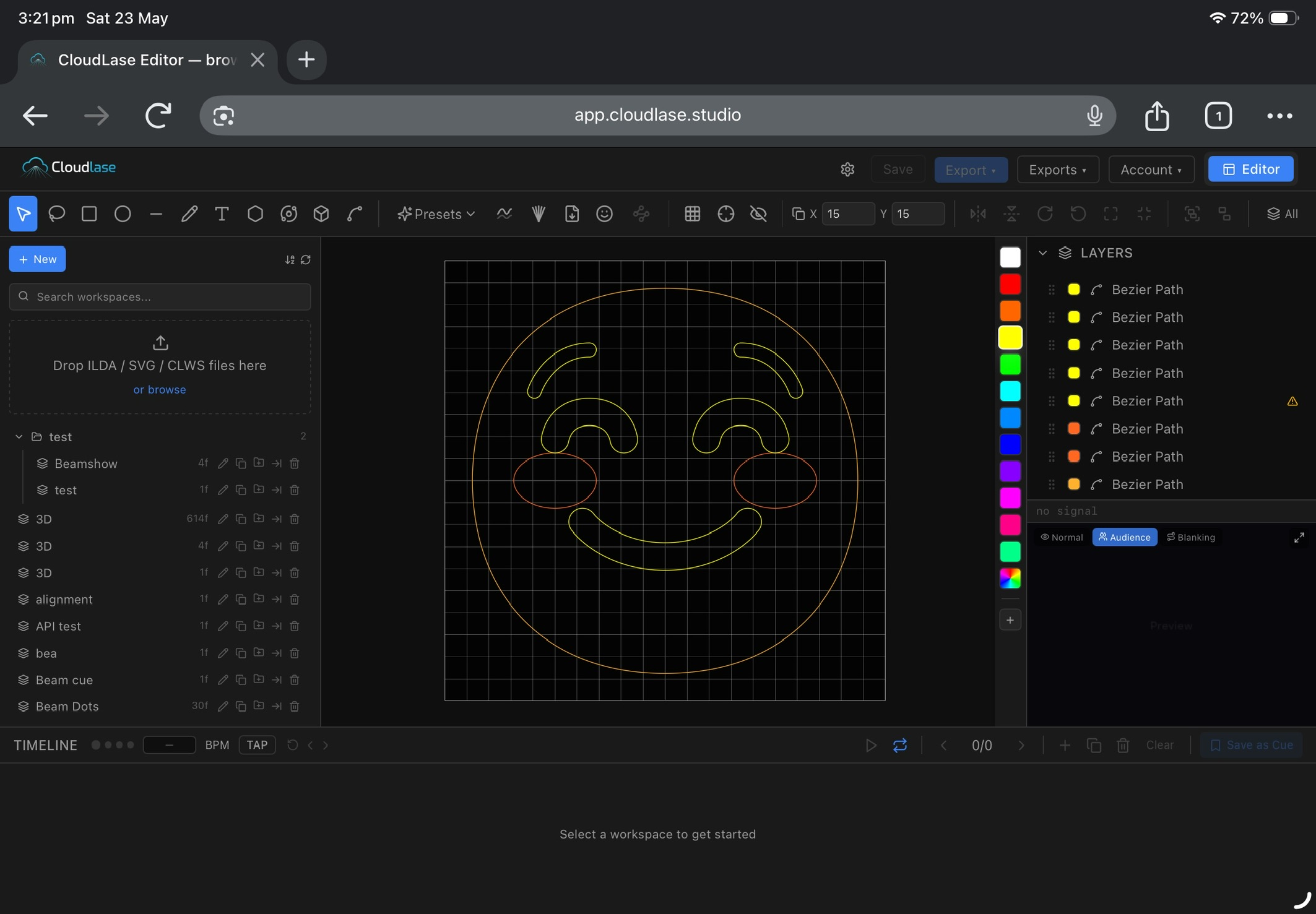Select the line tool
The image size is (1316, 914).
point(156,214)
